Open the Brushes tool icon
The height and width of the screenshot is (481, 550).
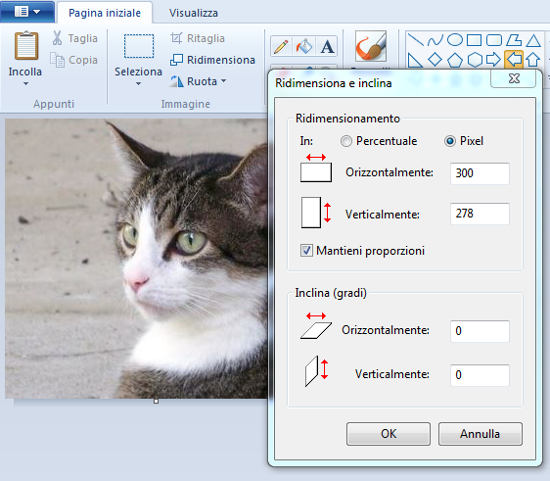coord(371,46)
